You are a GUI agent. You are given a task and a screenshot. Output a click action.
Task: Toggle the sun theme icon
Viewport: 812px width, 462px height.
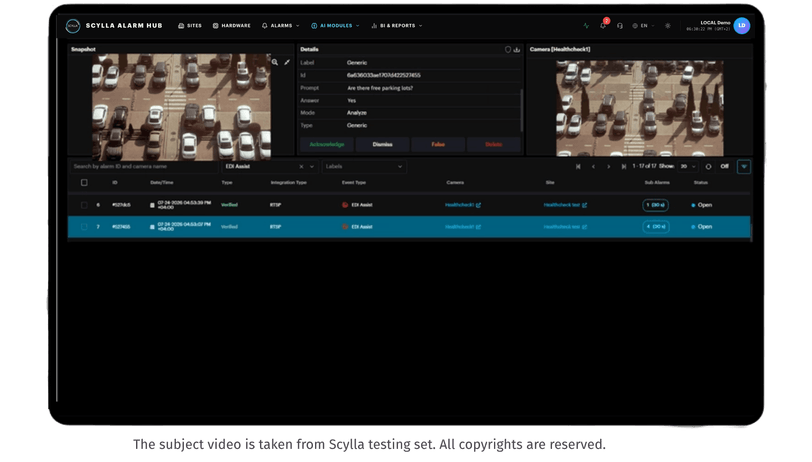(668, 25)
